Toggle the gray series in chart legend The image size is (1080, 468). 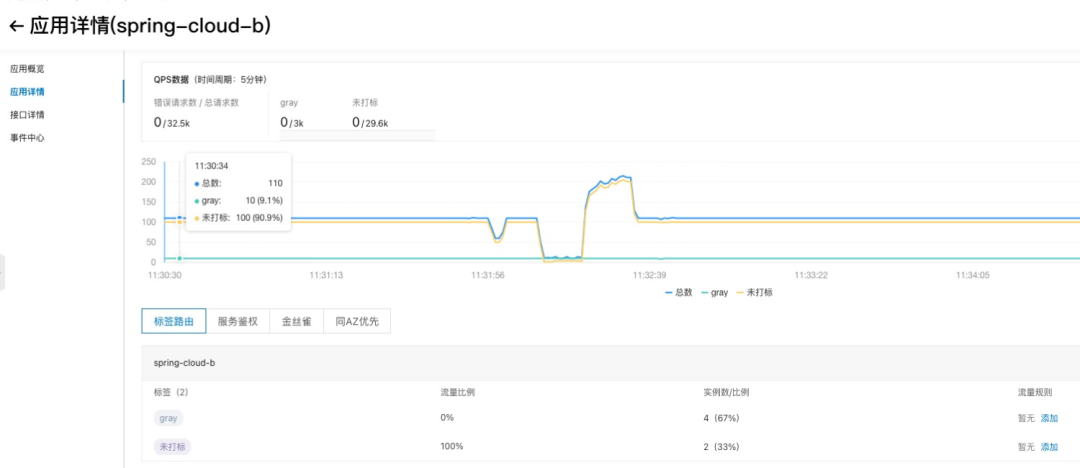click(714, 292)
